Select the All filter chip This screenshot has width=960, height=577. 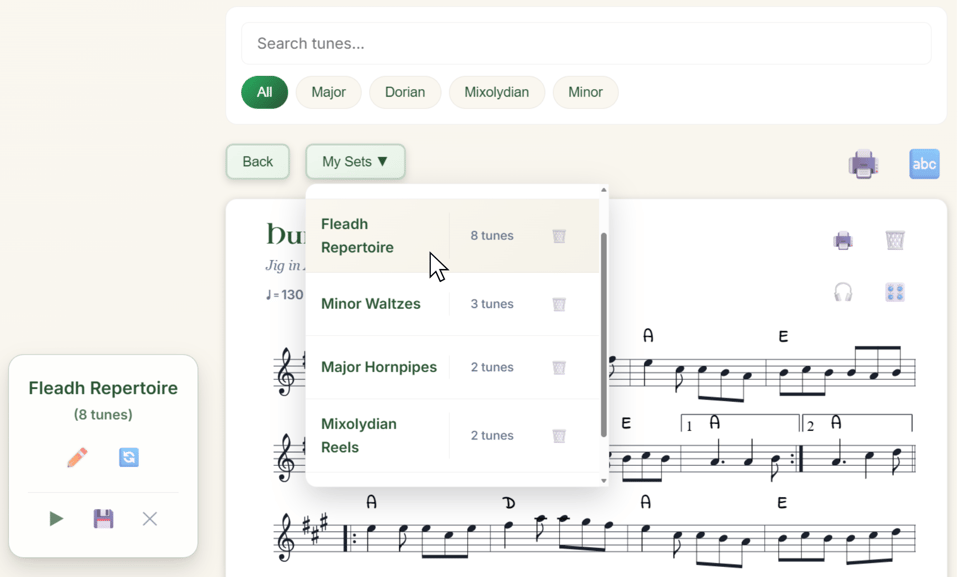[x=264, y=92]
